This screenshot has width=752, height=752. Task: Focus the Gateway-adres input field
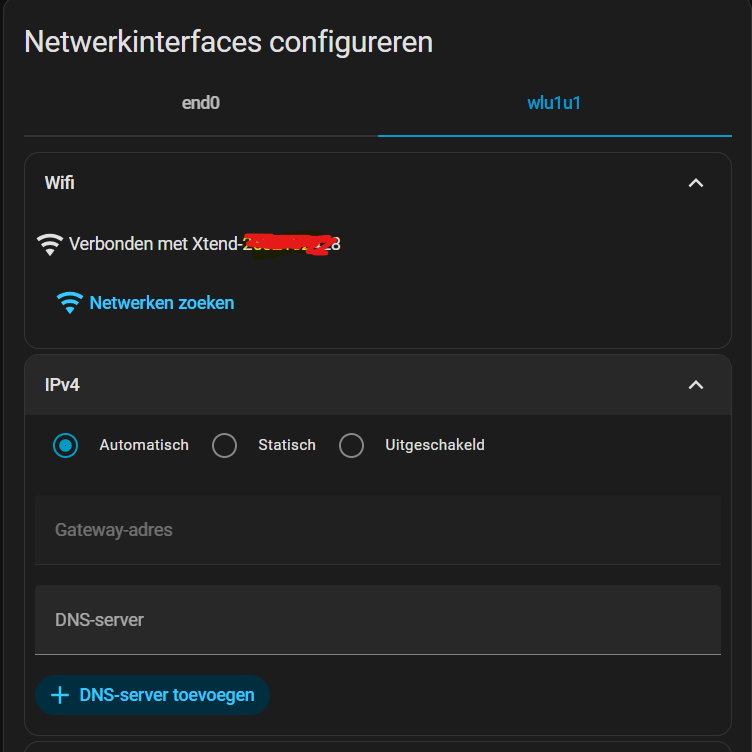click(x=378, y=530)
